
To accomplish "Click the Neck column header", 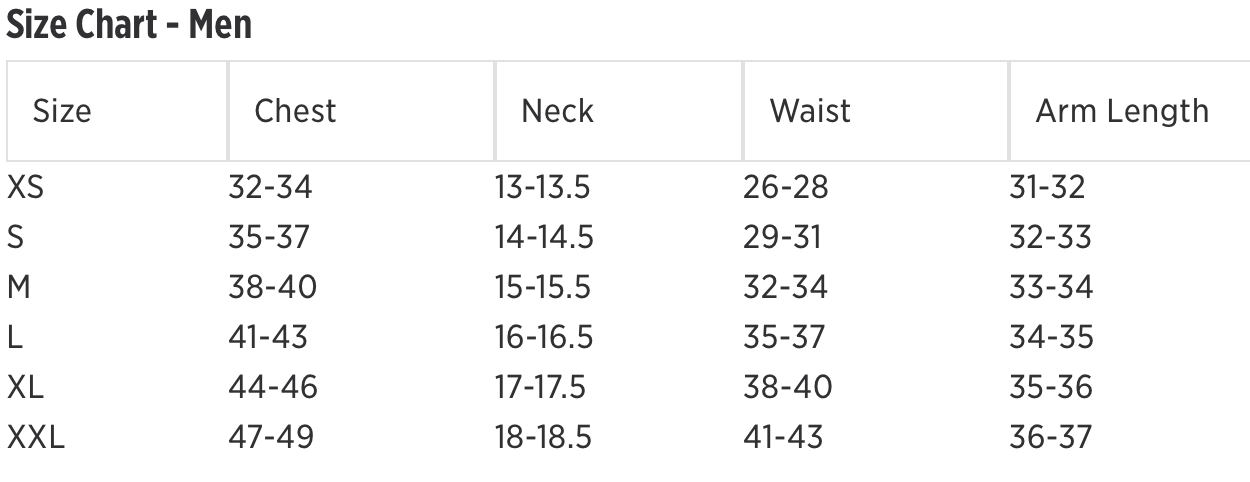I will pyautogui.click(x=557, y=111).
